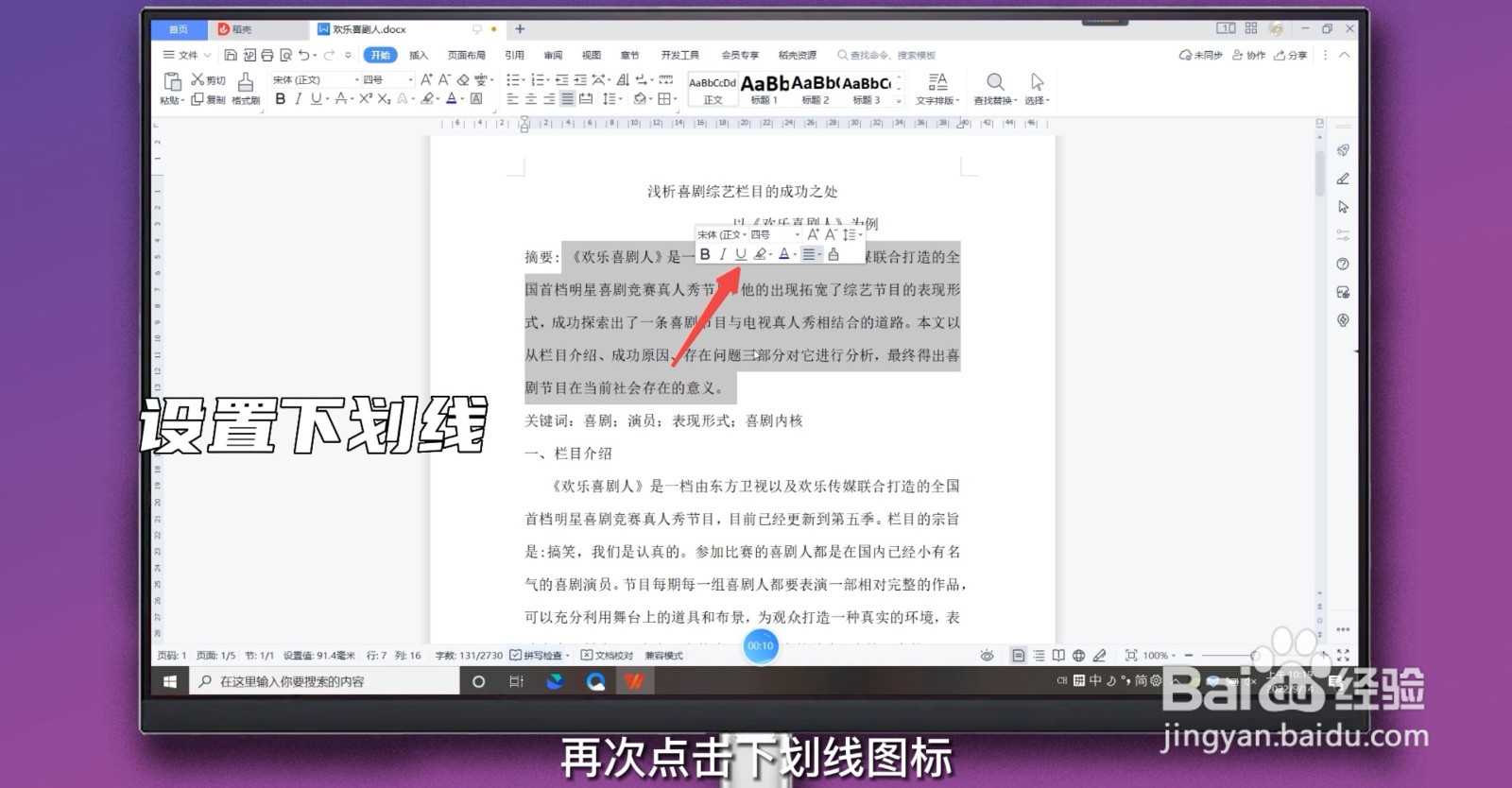This screenshot has height=788, width=1512.
Task: Click the Redo arrow icon
Action: (x=329, y=56)
